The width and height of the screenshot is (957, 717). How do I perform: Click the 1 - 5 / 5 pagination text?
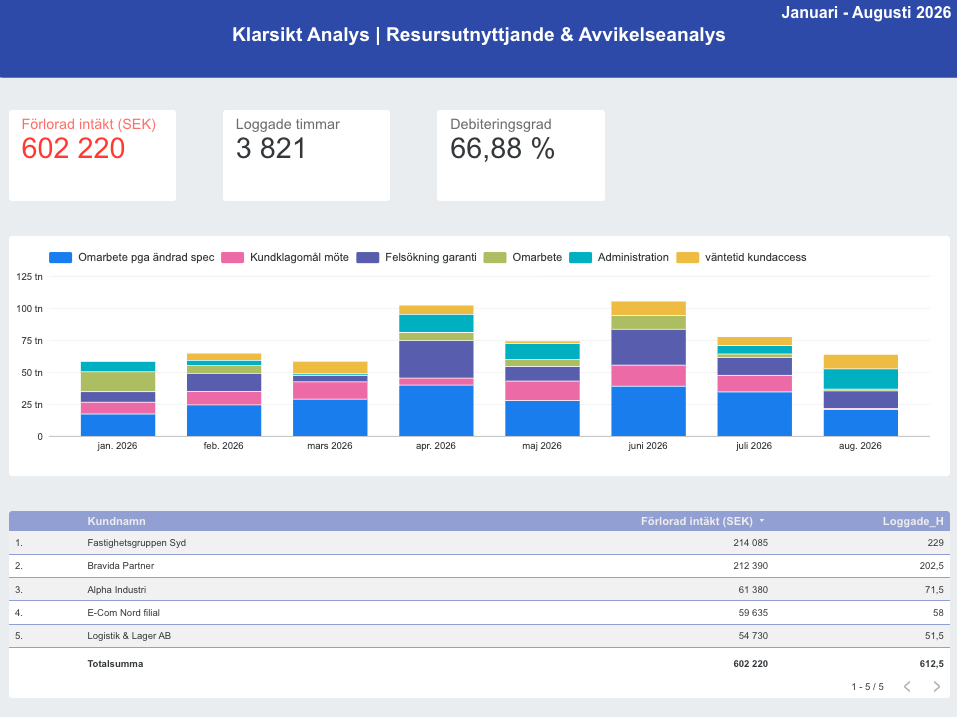(867, 687)
